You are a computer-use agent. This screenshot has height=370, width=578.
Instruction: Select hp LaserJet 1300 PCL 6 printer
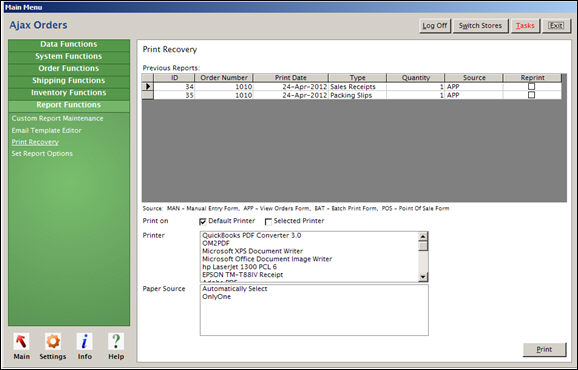click(x=240, y=267)
